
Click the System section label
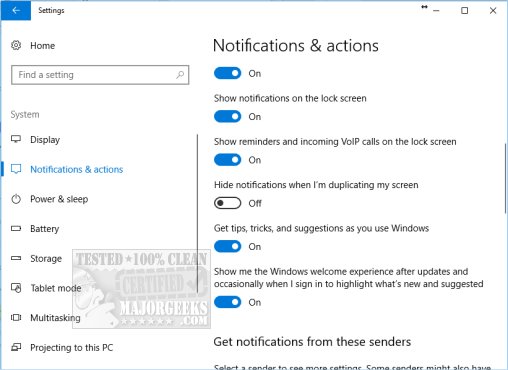click(x=25, y=114)
